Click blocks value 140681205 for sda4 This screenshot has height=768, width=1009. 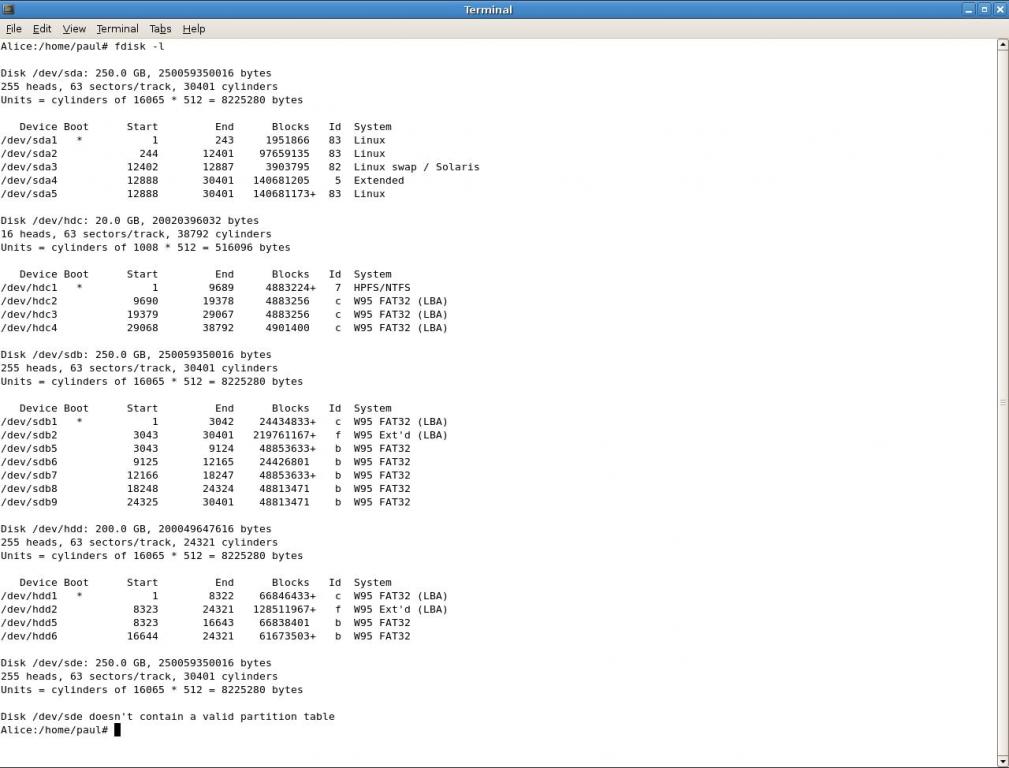281,181
